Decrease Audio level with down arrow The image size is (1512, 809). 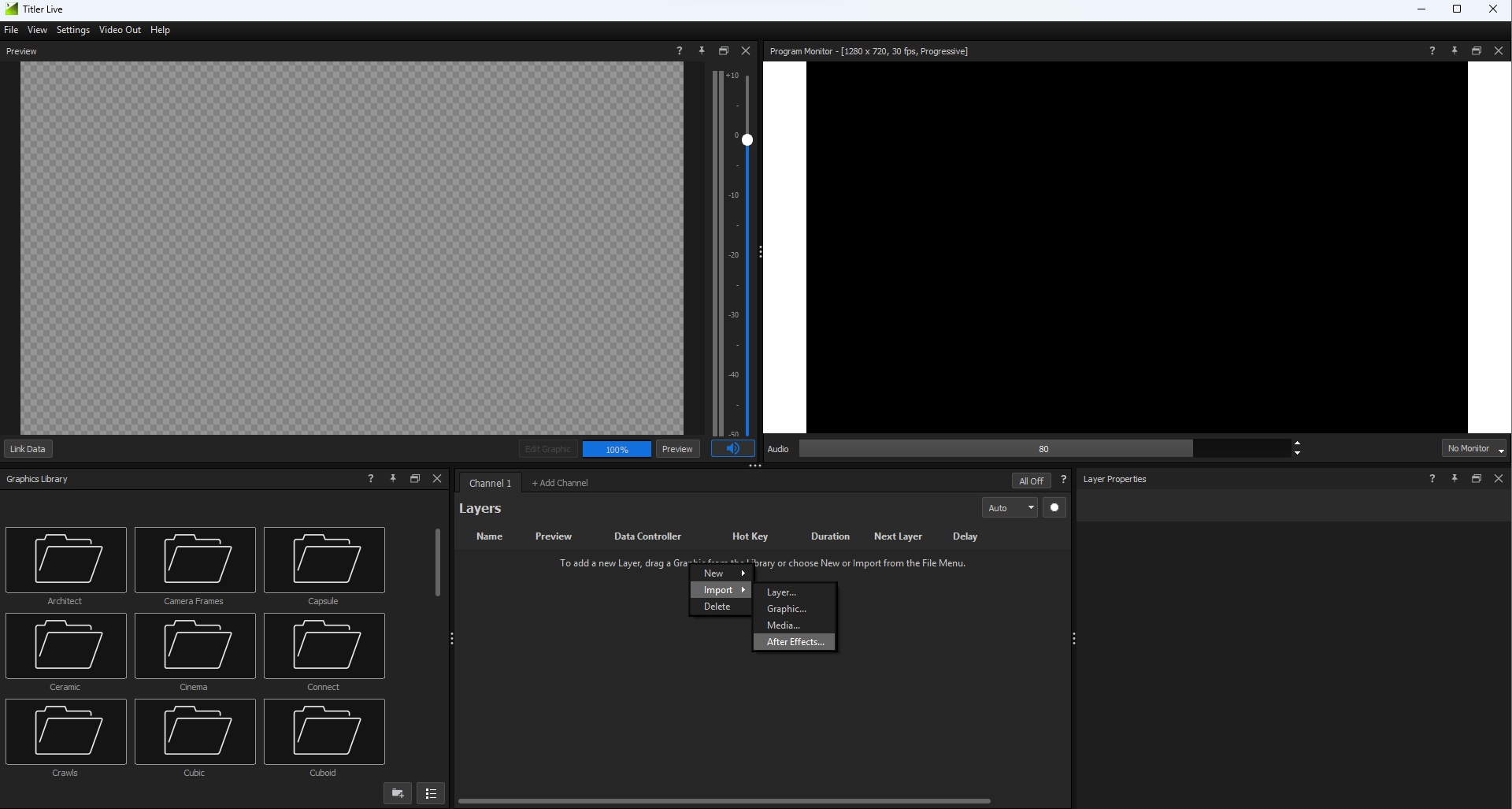click(x=1297, y=454)
